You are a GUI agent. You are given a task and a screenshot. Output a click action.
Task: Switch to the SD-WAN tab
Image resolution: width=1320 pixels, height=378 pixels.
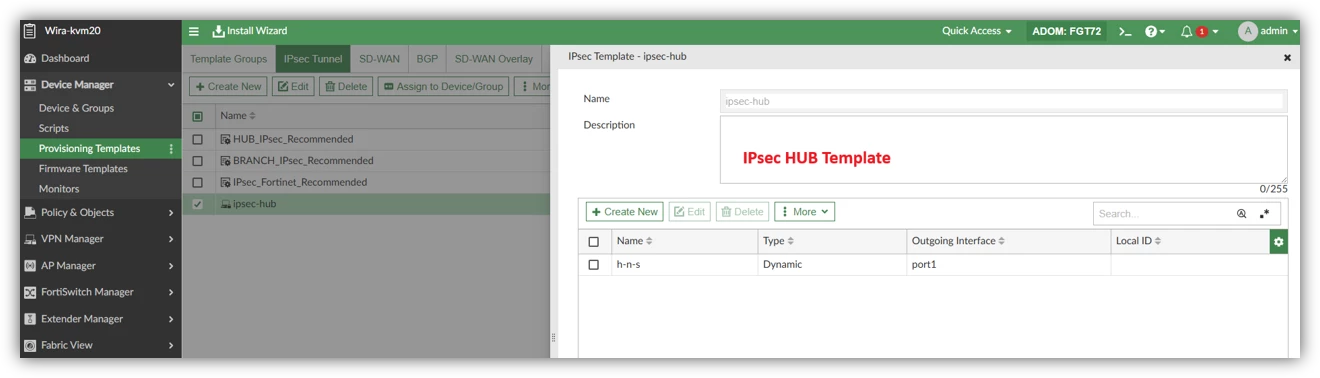click(379, 59)
